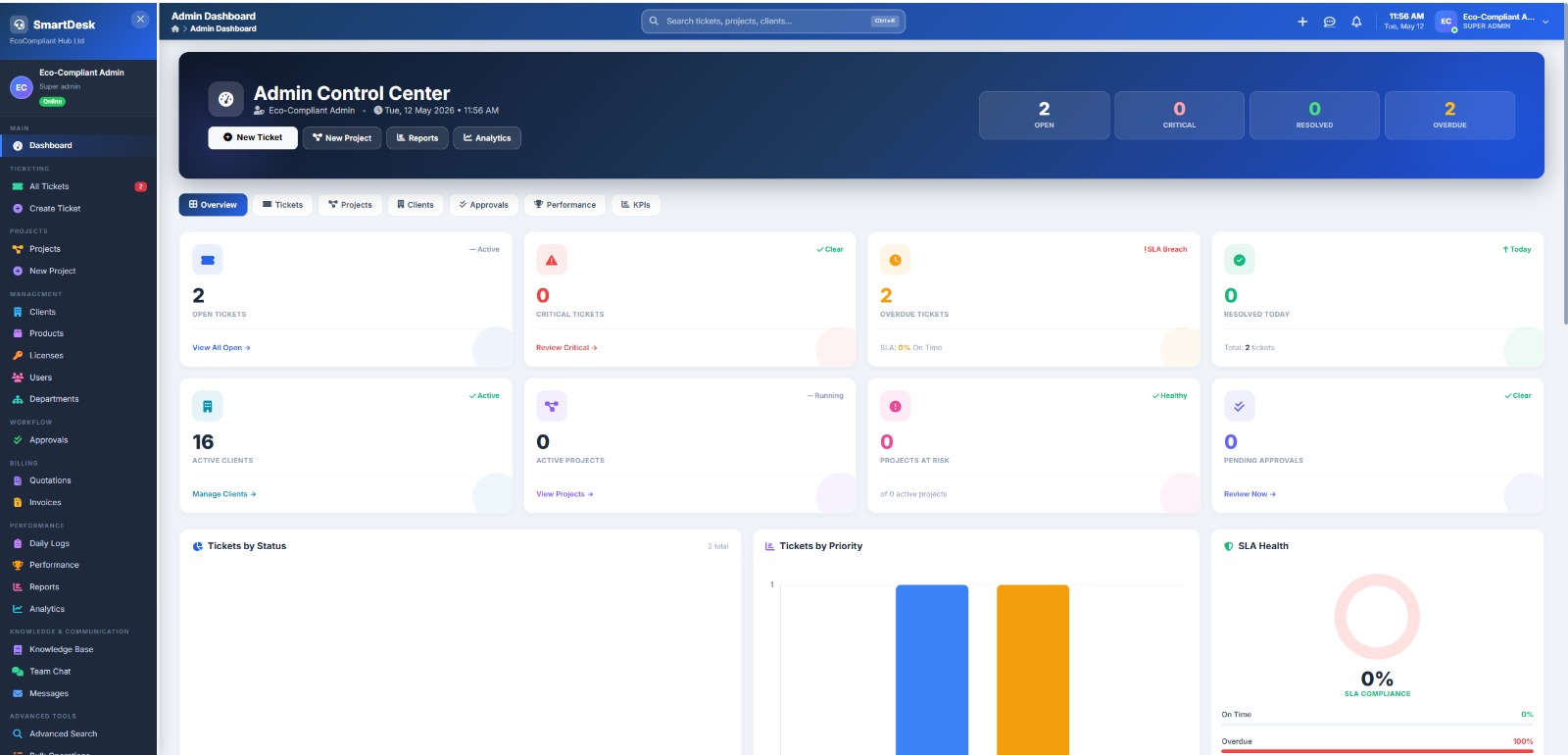Viewport: 1568px width, 755px height.
Task: Click the Active Clients card icon
Action: point(208,406)
